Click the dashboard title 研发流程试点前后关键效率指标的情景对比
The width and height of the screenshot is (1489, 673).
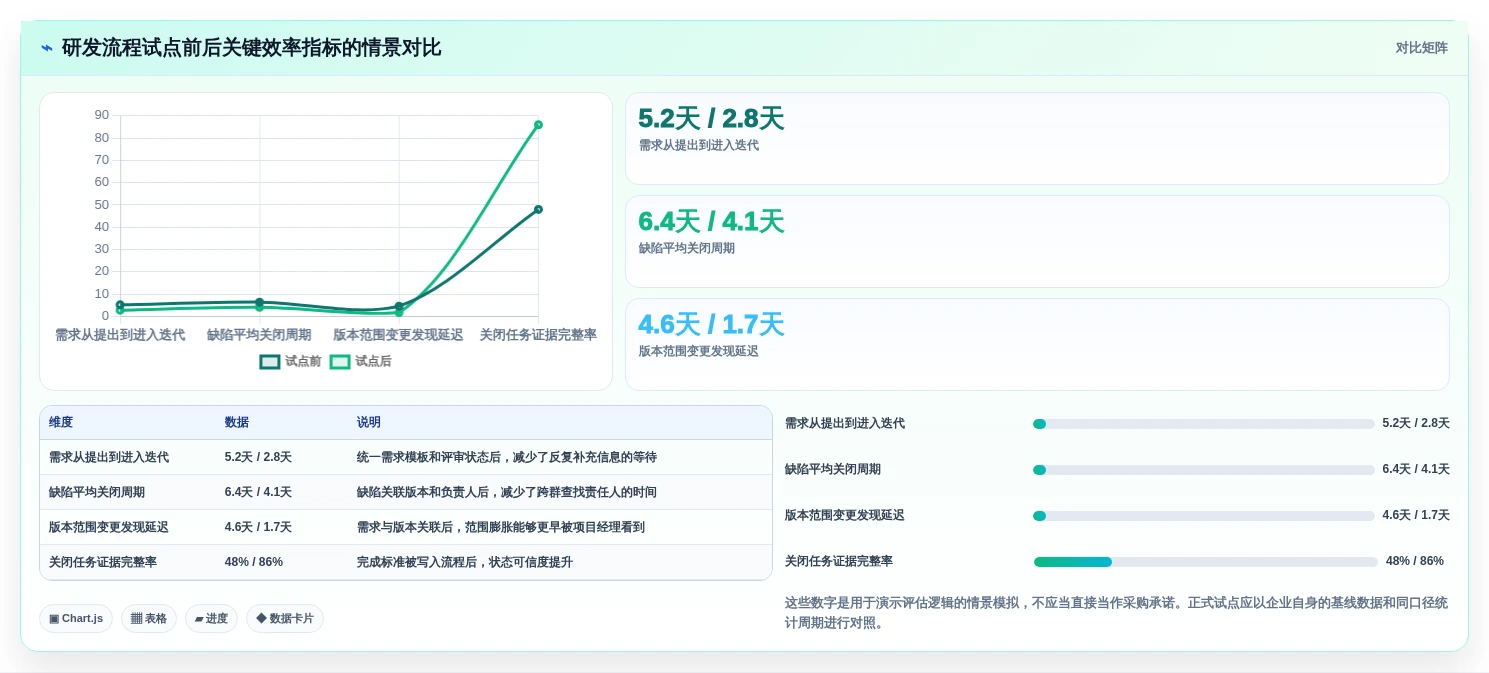coord(251,48)
